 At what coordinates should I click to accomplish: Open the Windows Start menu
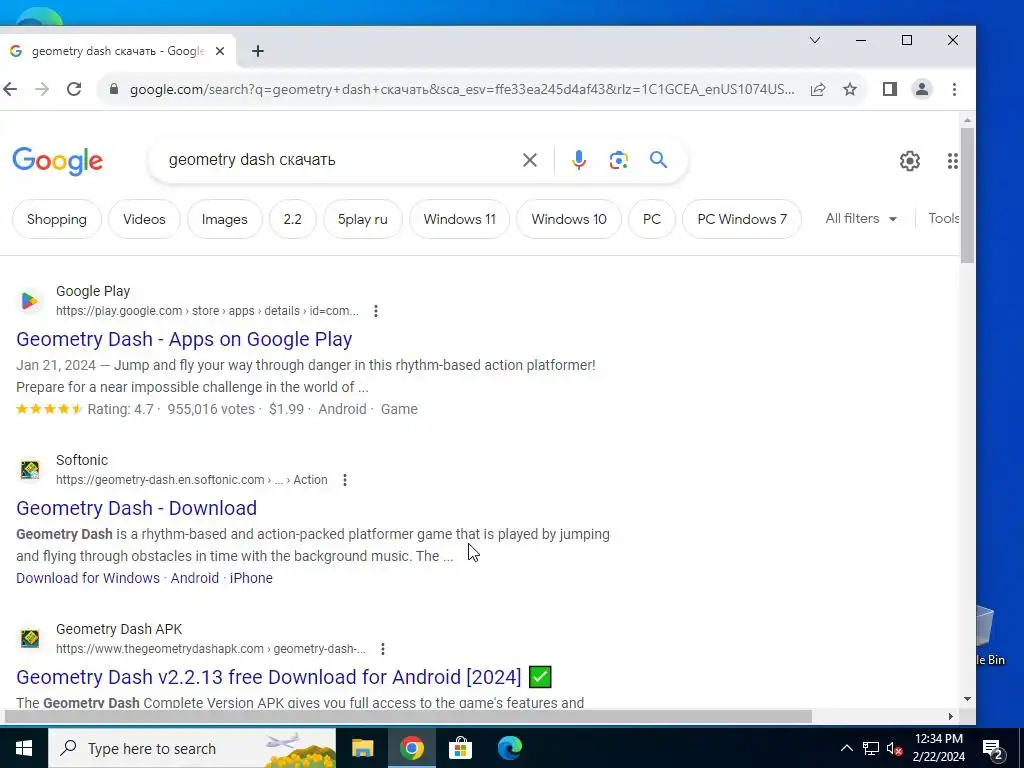coord(24,748)
